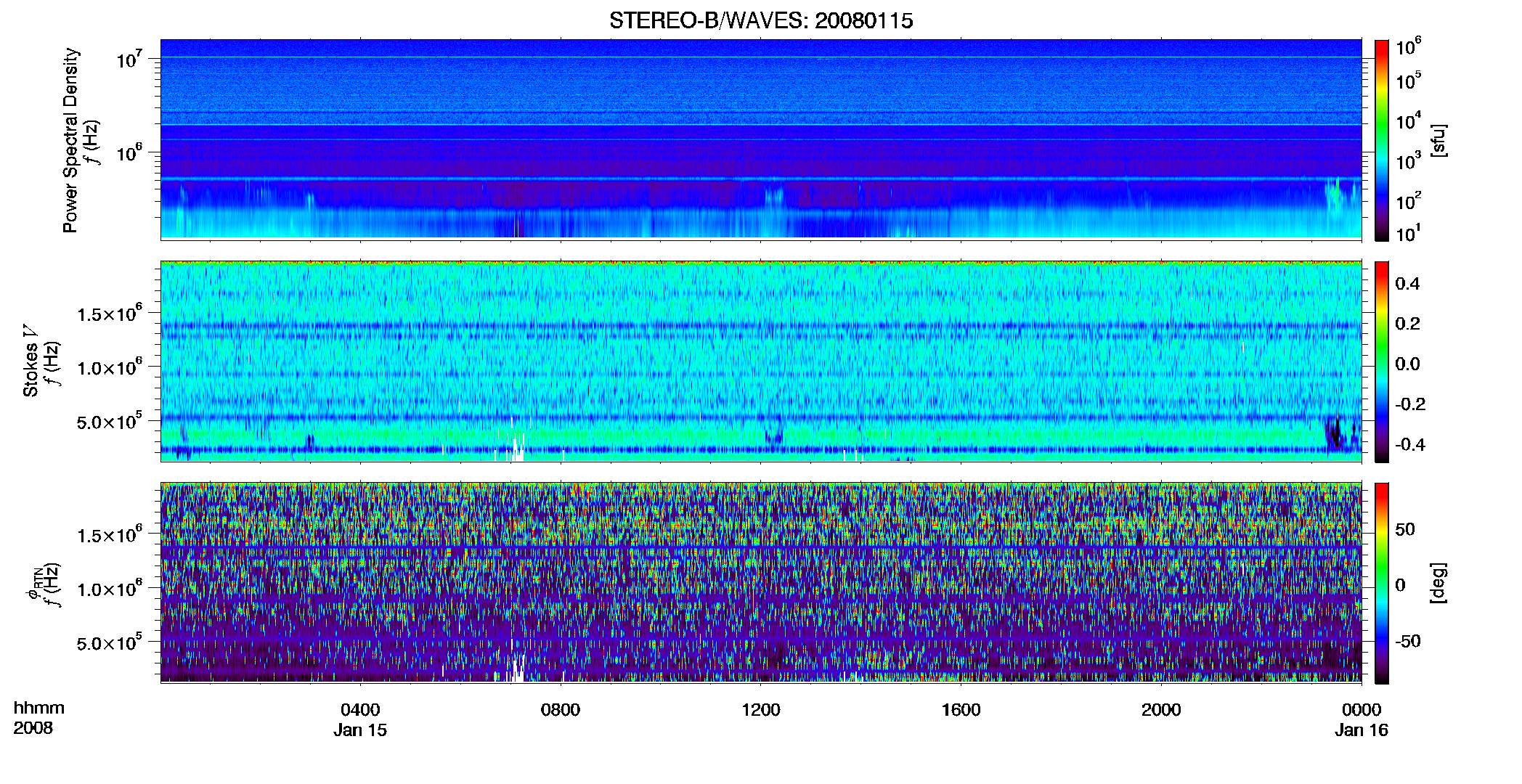Click the 1600 time tick label
1522x784 pixels.
click(961, 710)
